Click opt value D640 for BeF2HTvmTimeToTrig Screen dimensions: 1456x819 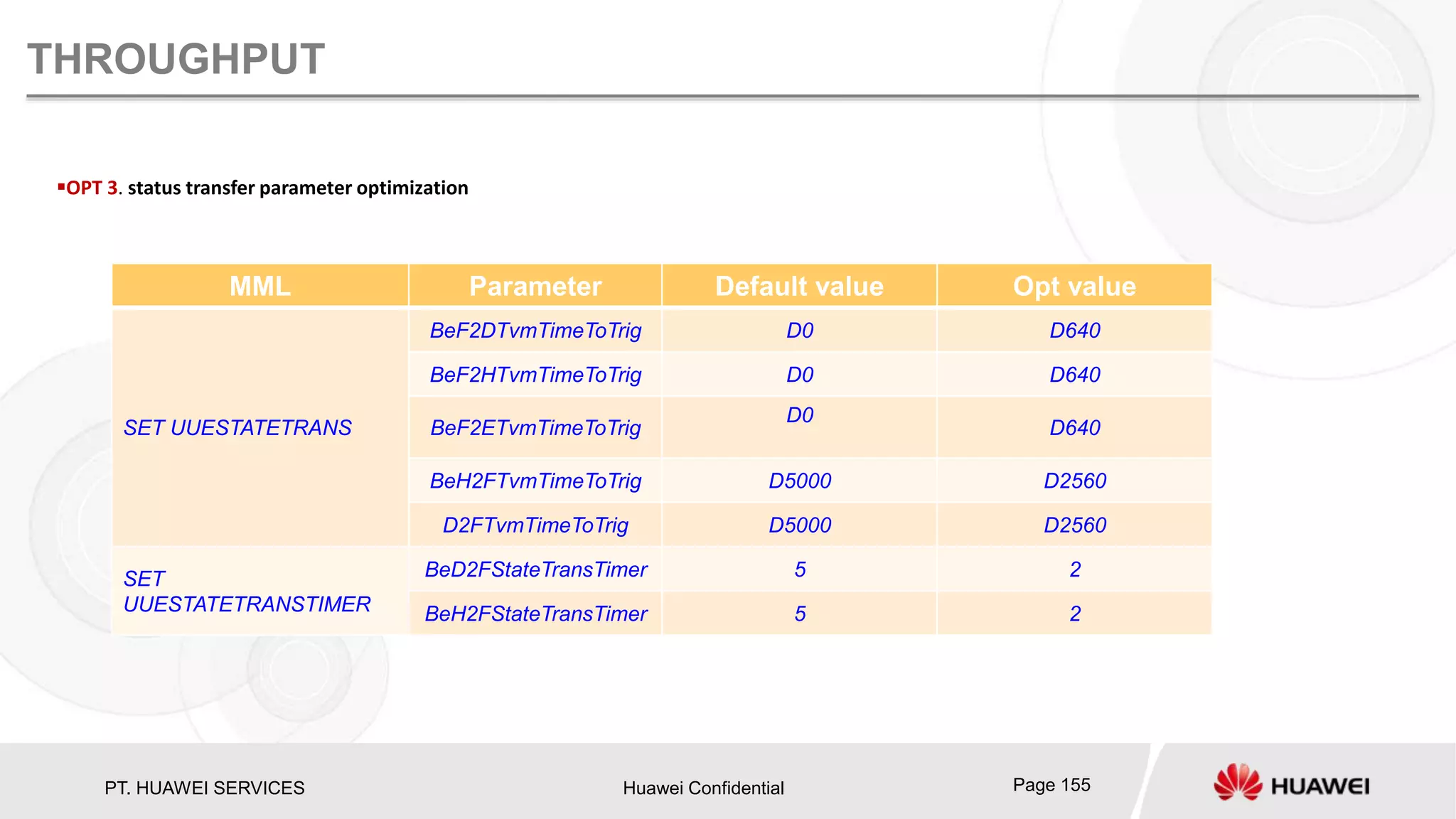tap(1074, 375)
